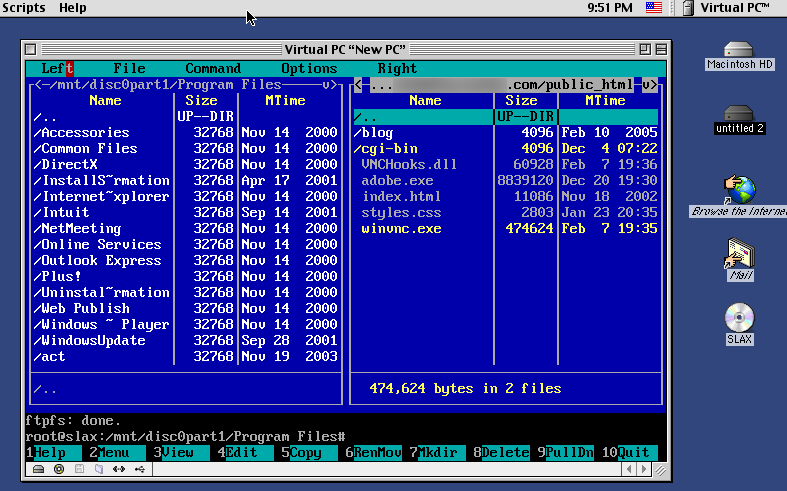The image size is (787, 491).
Task: Open left panel history dropdown arrow
Action: (x=327, y=85)
